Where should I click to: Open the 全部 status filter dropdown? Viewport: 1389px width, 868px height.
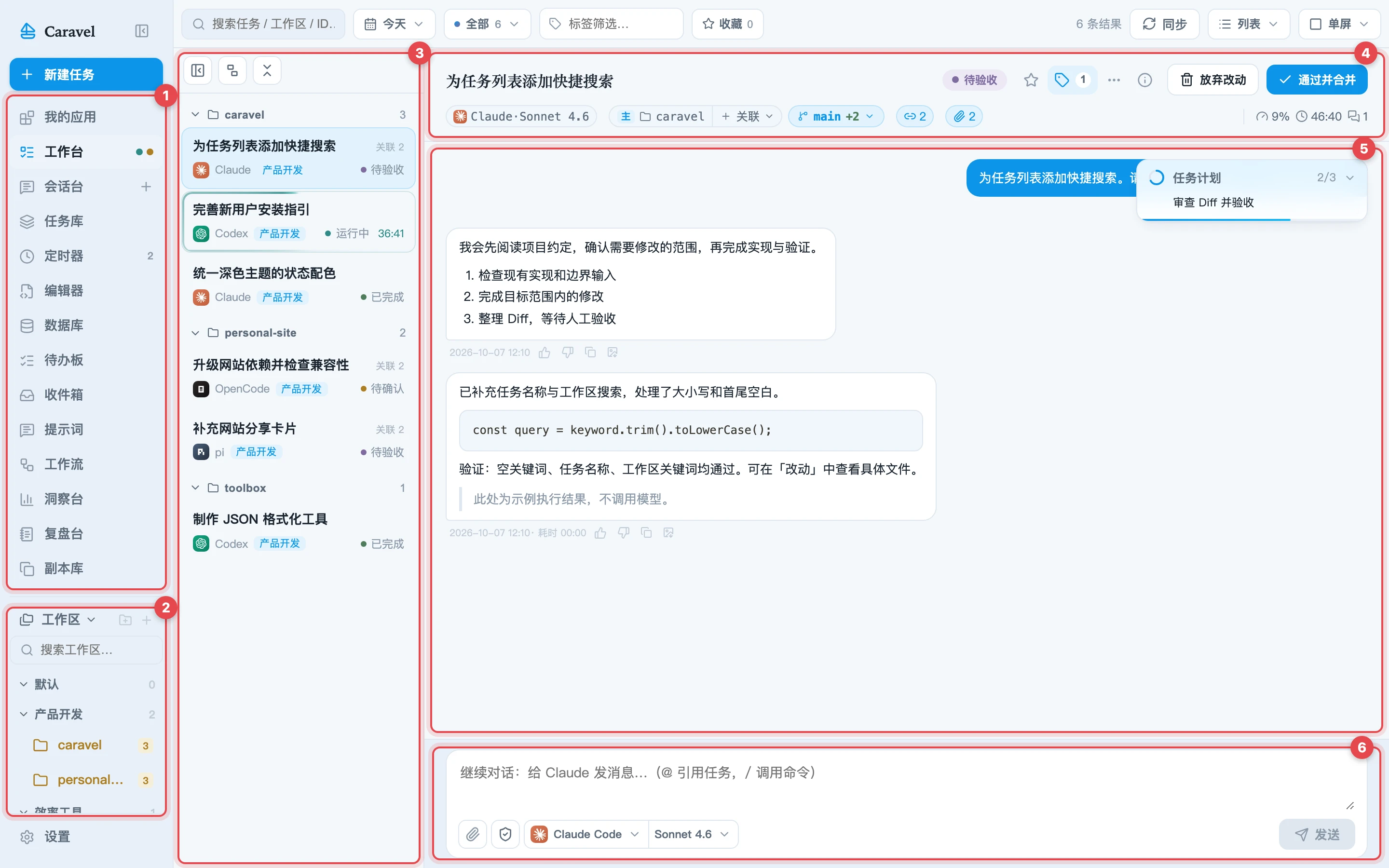click(487, 24)
